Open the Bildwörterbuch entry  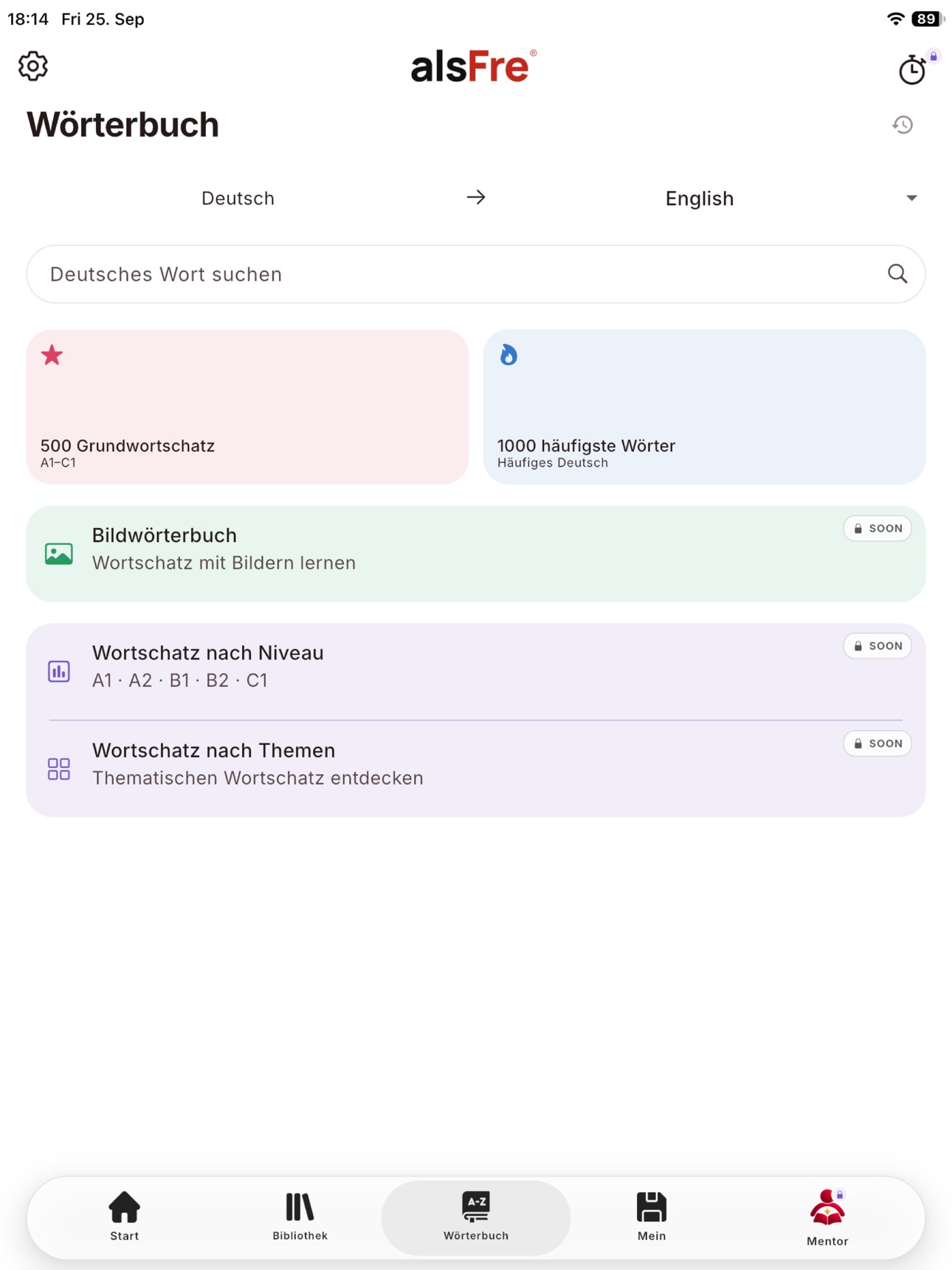click(476, 554)
